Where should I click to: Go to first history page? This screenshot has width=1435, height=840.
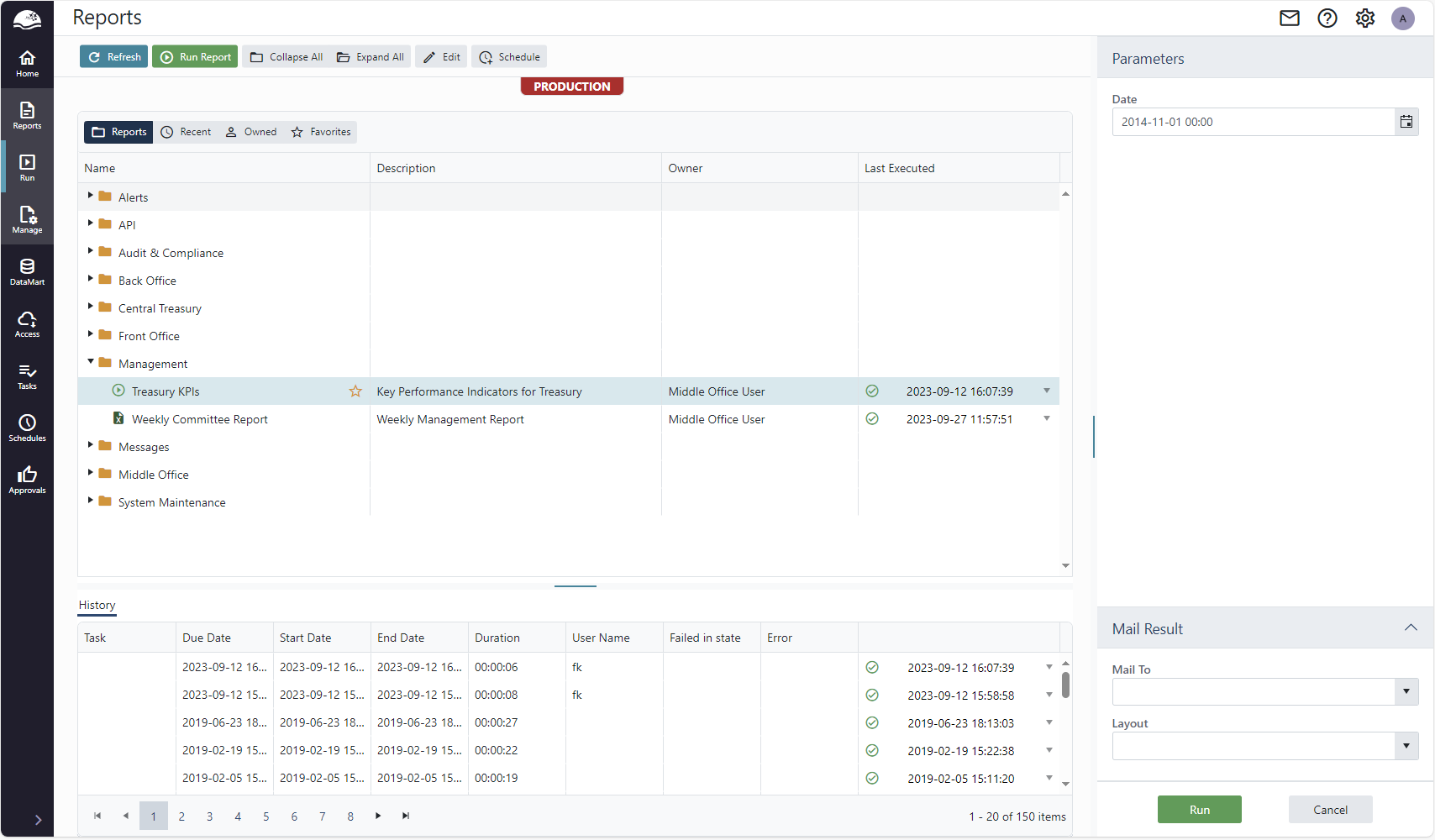[97, 816]
